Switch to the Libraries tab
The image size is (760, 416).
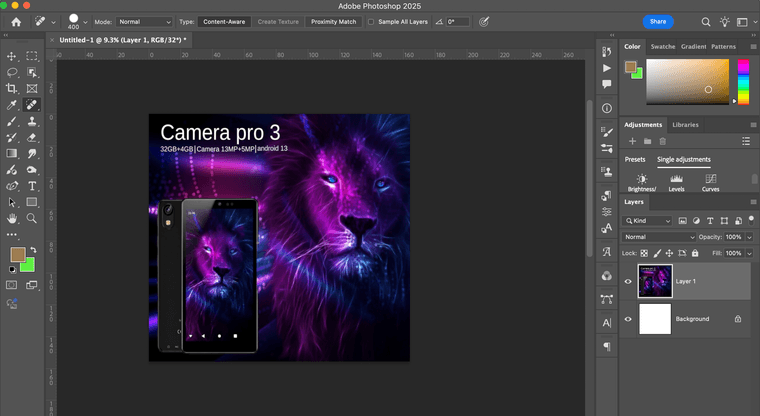(x=685, y=125)
